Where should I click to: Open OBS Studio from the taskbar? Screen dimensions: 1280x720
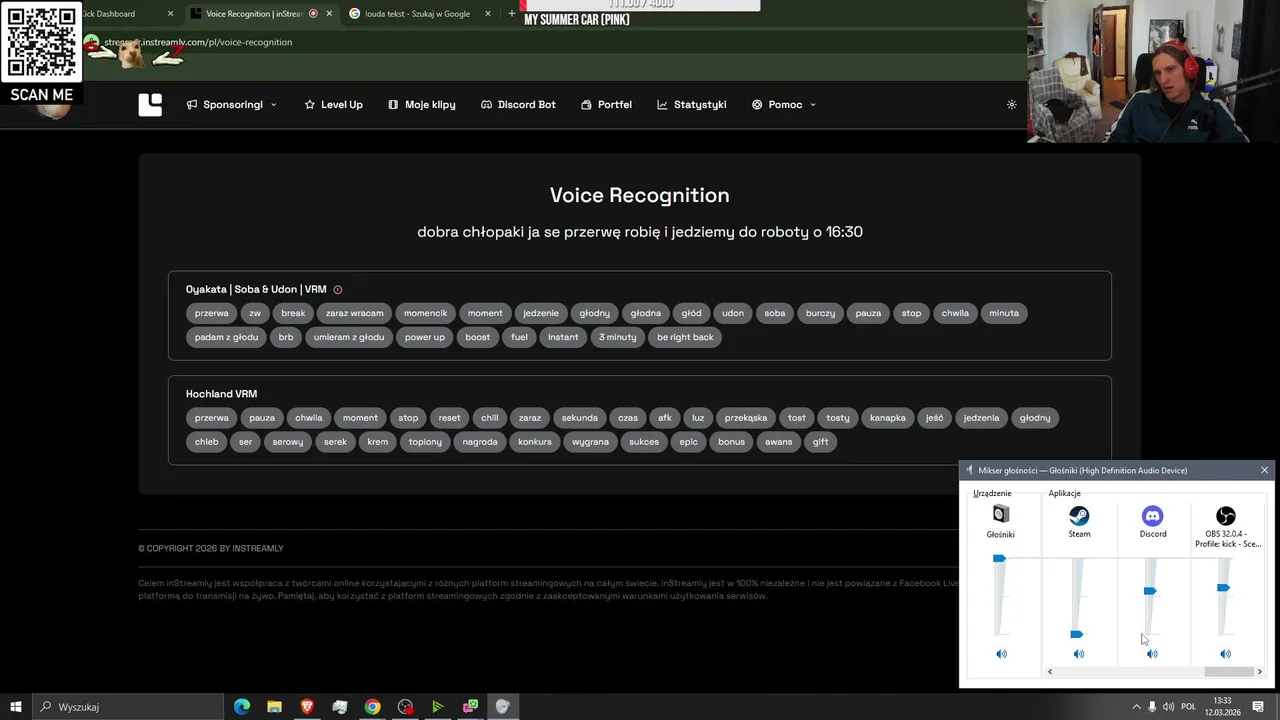(x=405, y=707)
